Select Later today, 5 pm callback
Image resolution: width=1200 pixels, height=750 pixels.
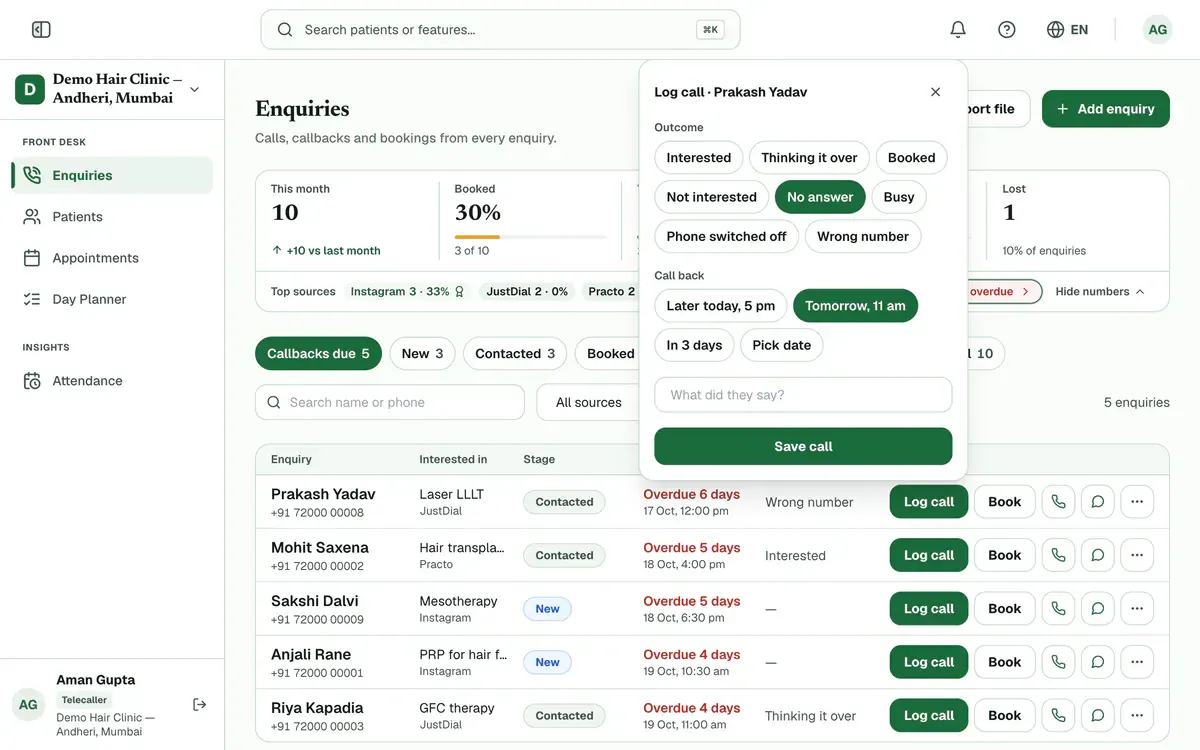(x=721, y=306)
